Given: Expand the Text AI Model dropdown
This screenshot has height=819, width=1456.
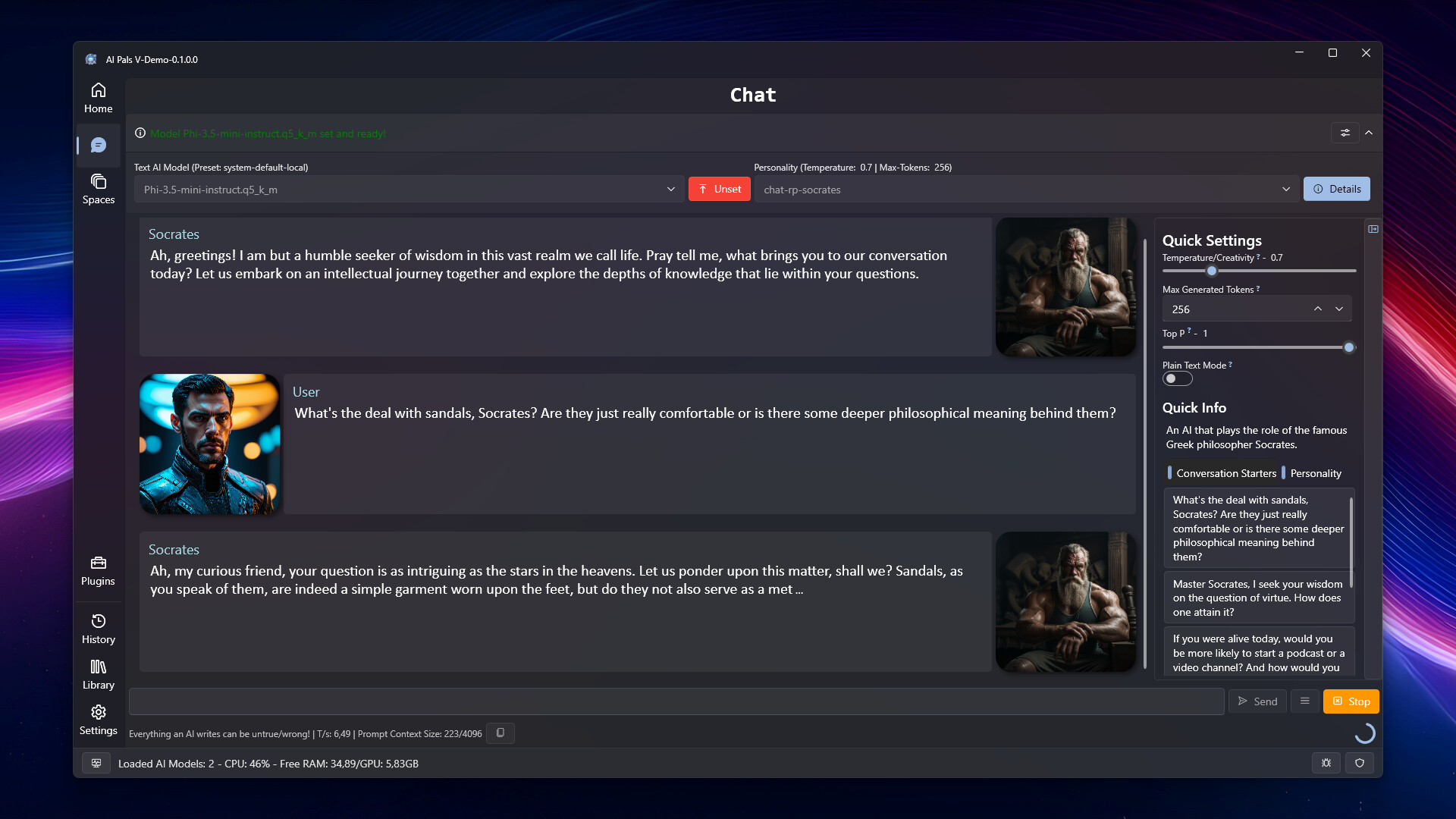Looking at the screenshot, I should coord(672,189).
